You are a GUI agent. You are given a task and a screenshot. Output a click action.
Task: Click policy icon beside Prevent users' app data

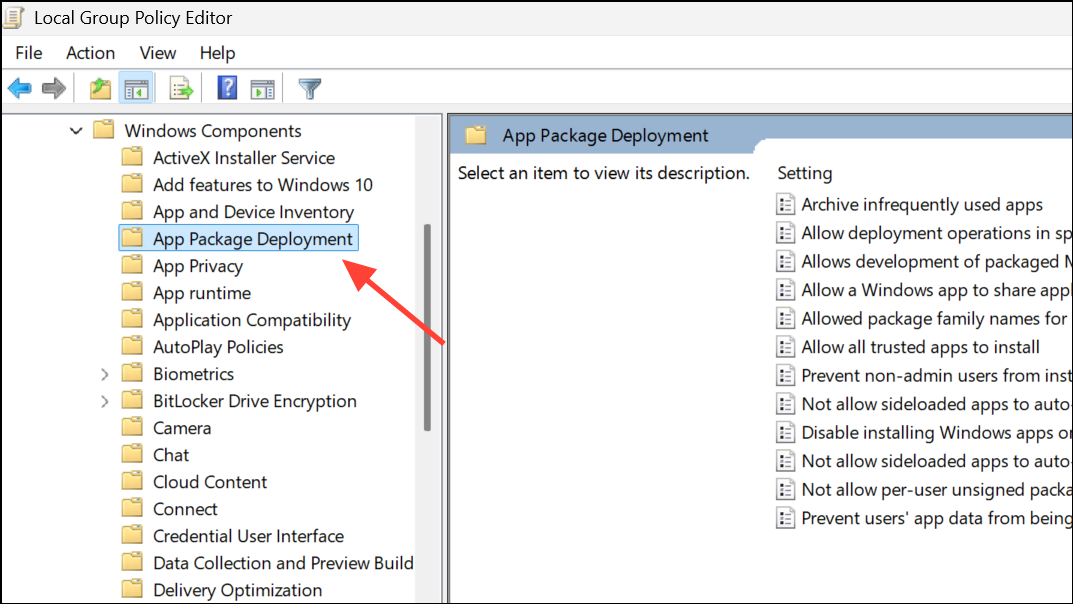tap(786, 518)
